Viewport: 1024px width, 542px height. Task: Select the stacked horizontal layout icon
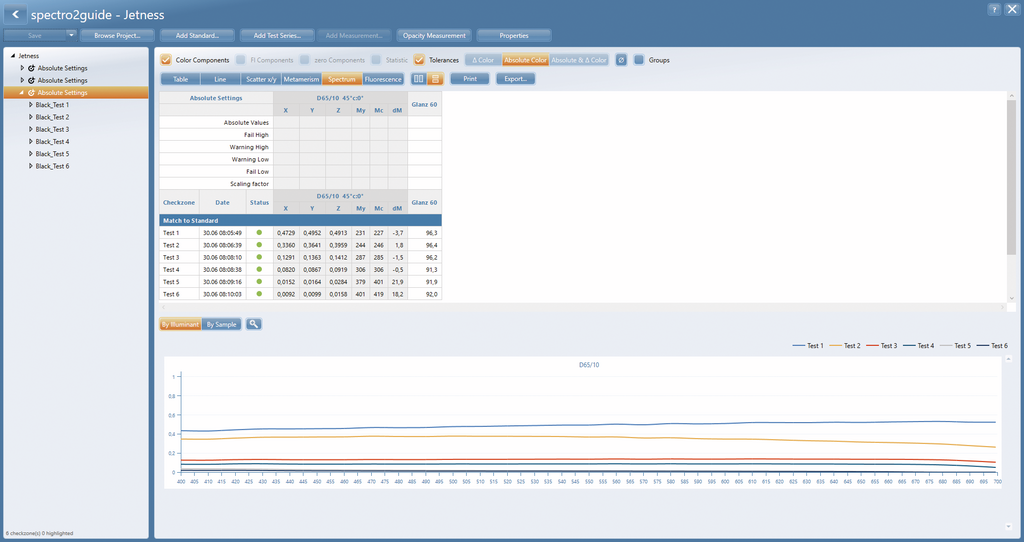tap(436, 79)
